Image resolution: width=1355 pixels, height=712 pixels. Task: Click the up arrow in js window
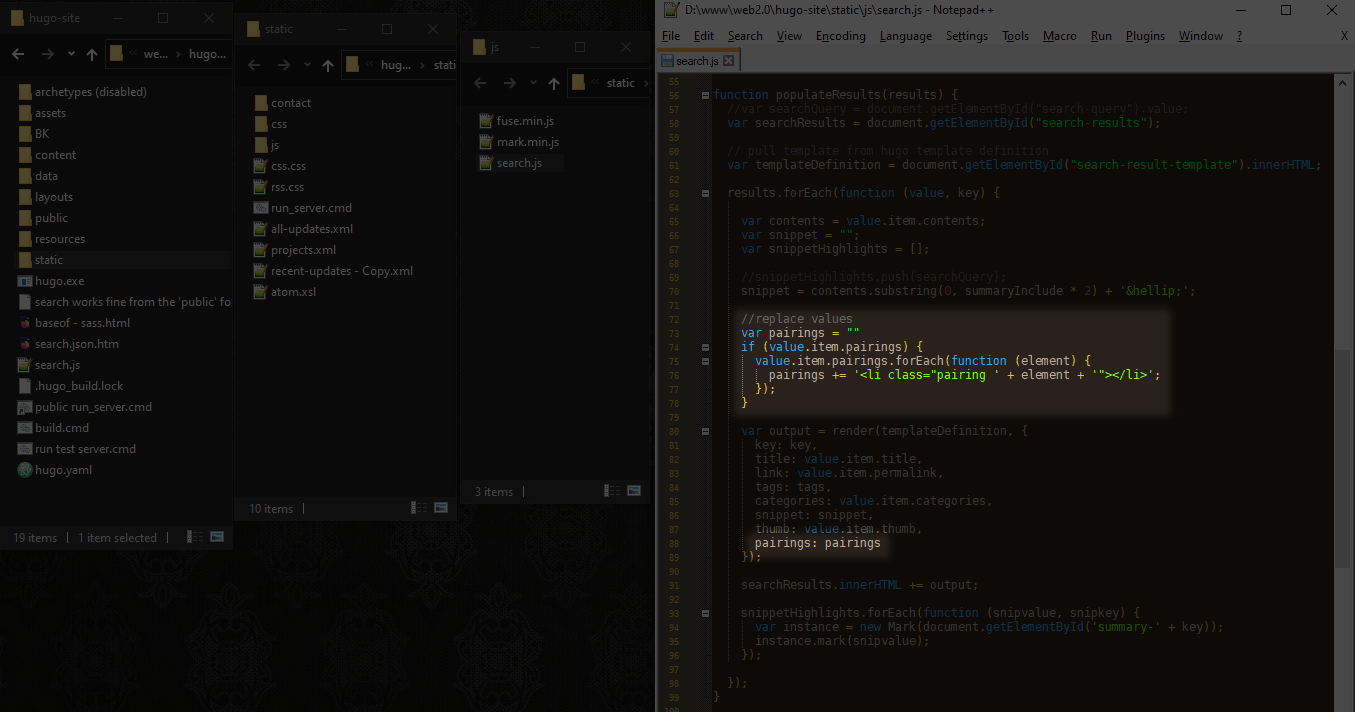553,83
